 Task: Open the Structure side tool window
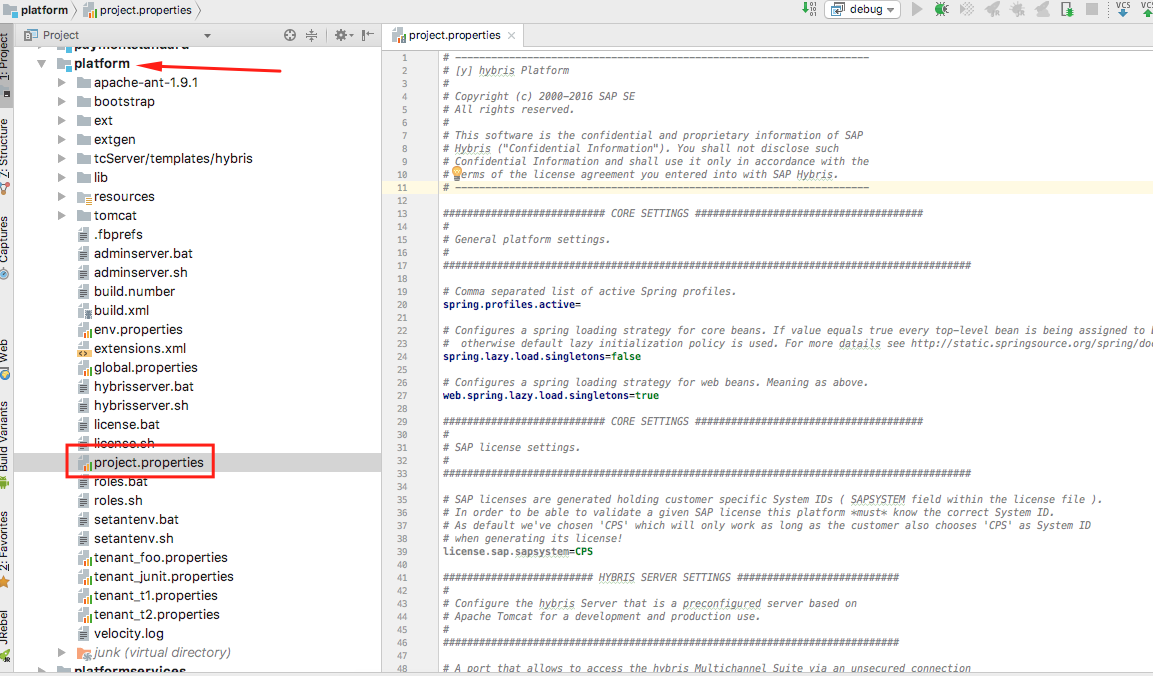pos(6,156)
